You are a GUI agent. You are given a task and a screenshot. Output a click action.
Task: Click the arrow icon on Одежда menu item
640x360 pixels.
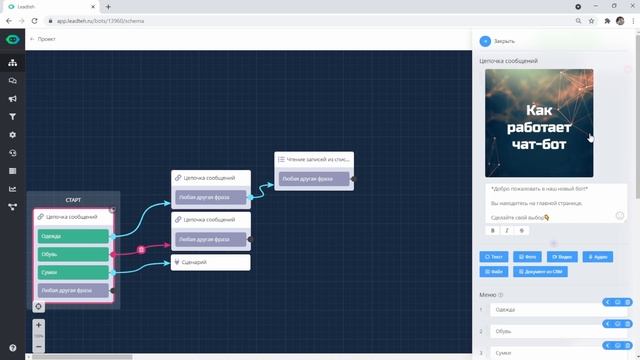pyautogui.click(x=607, y=302)
